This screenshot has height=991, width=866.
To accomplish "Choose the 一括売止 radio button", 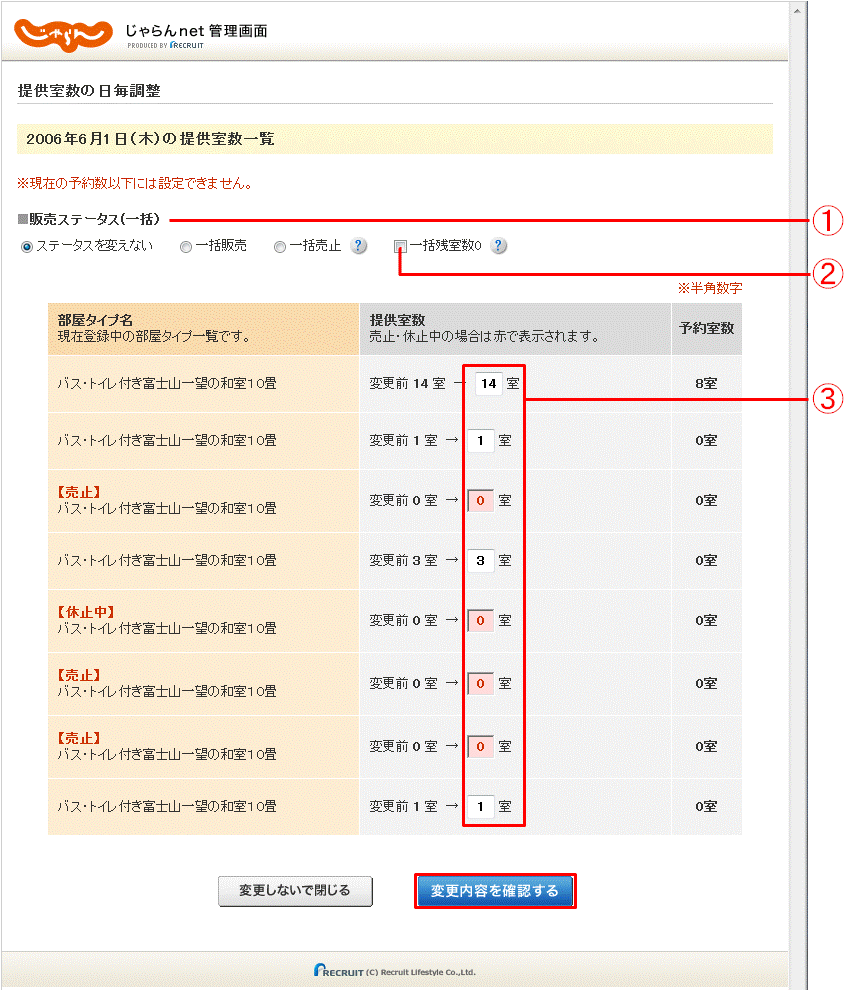I will [x=280, y=247].
